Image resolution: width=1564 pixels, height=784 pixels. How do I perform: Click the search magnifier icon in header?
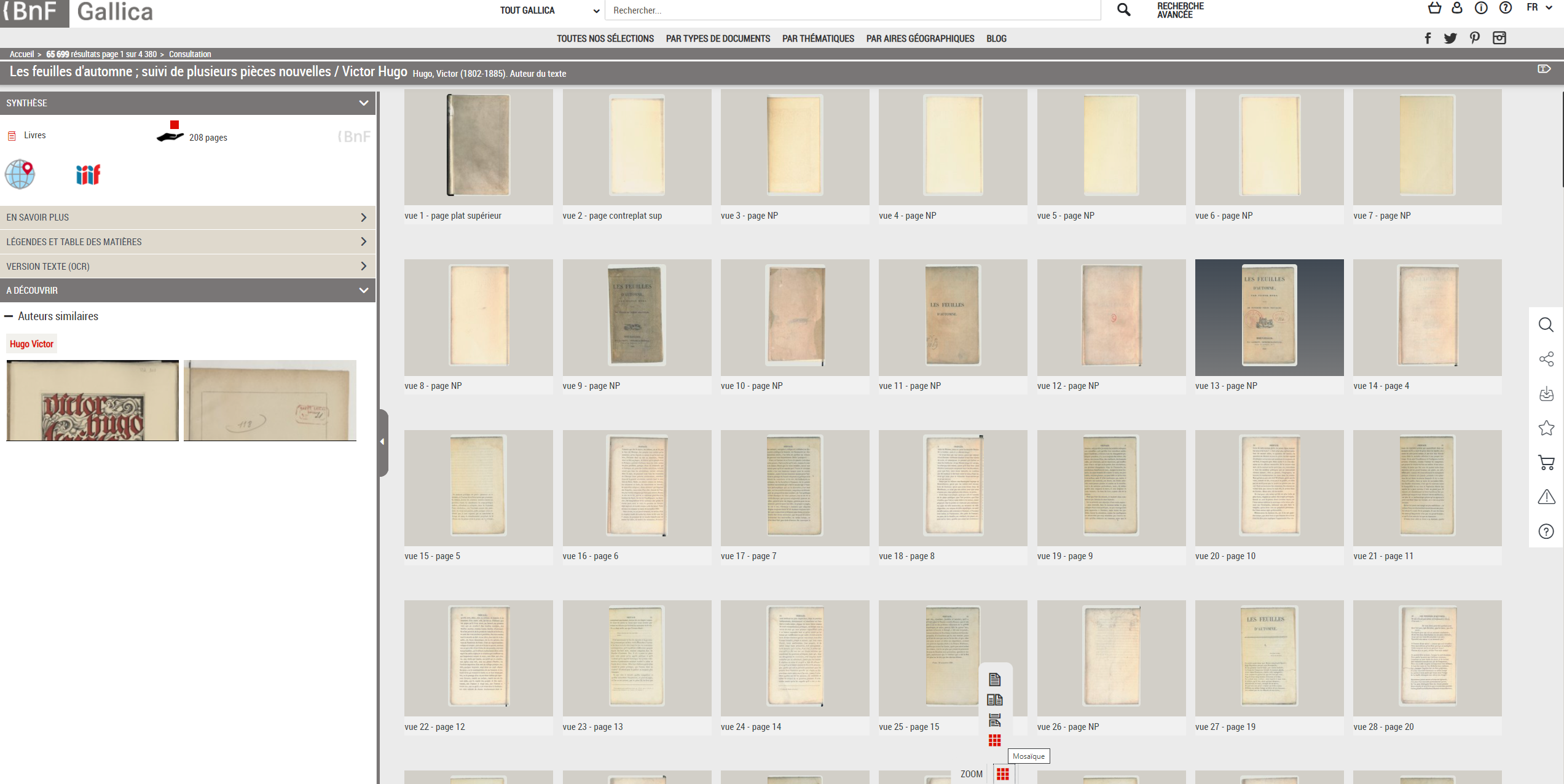[1123, 10]
